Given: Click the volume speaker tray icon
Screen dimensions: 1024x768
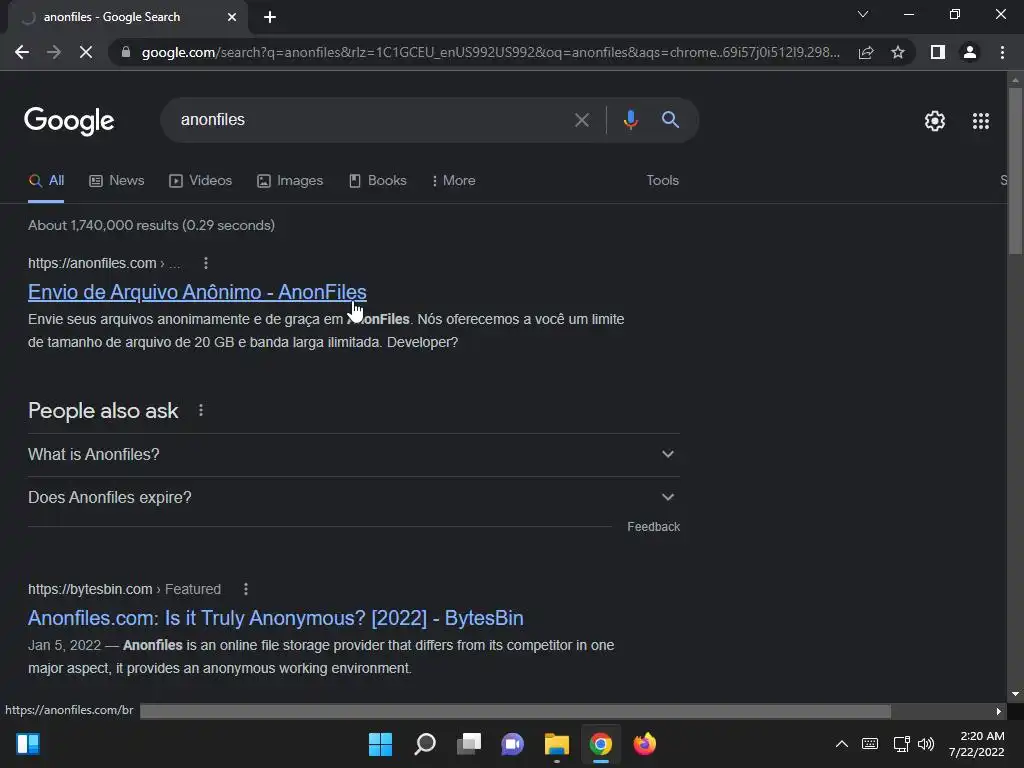Looking at the screenshot, I should click(926, 744).
